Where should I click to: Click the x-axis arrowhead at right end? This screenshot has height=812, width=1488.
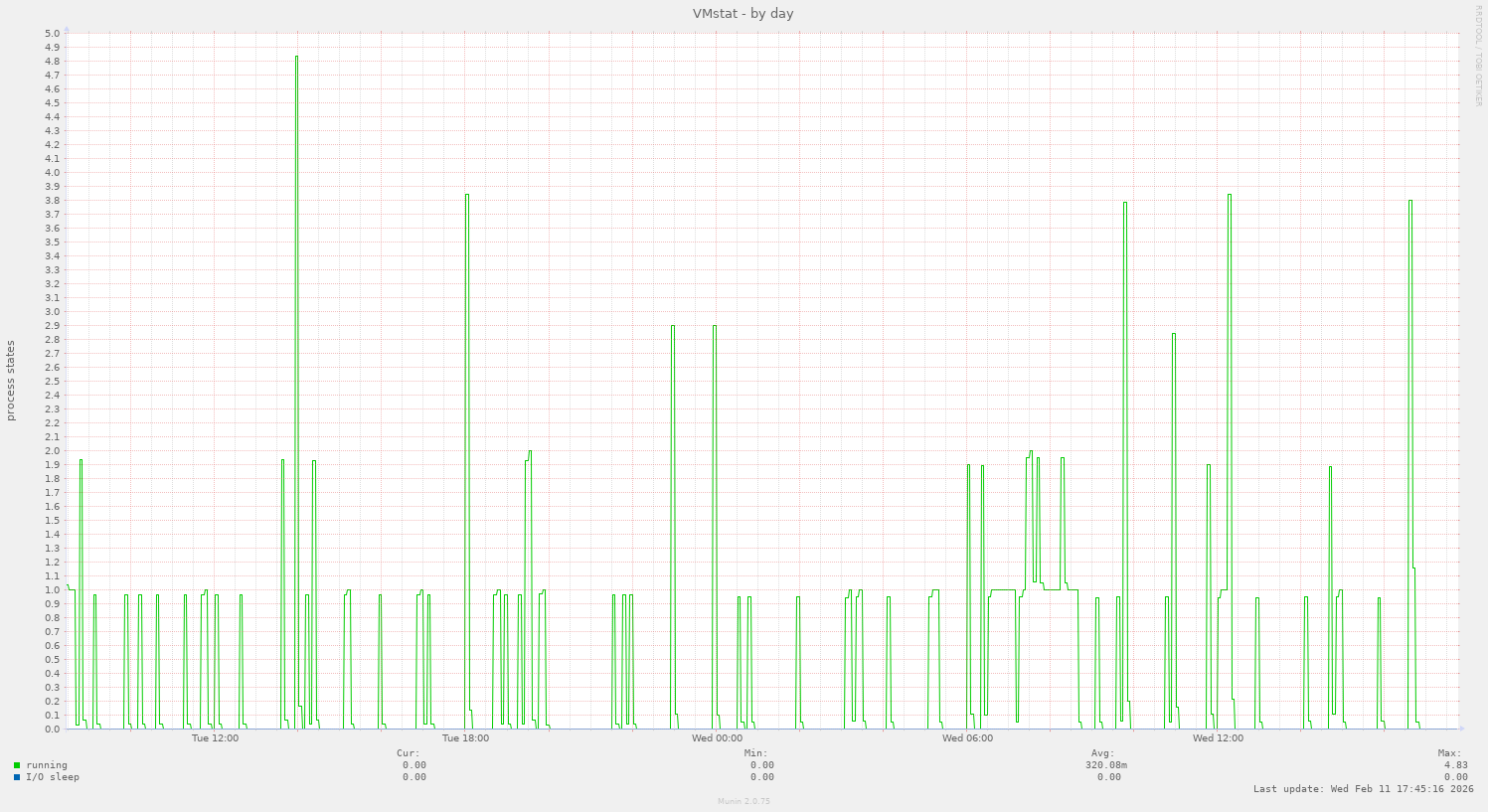(1460, 729)
